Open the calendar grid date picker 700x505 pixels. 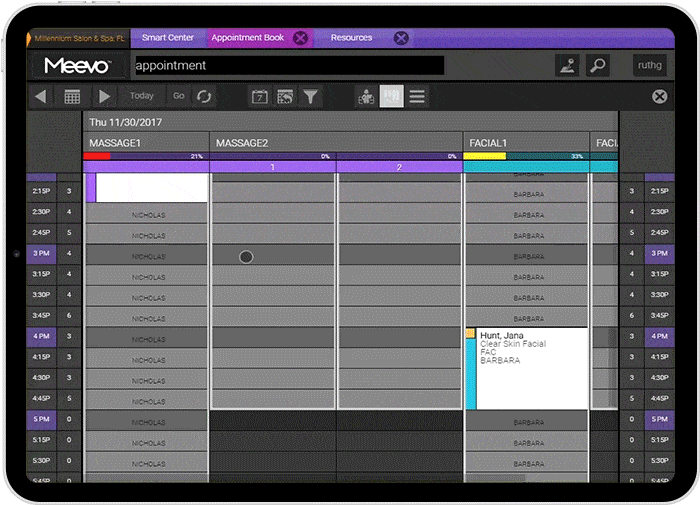click(x=72, y=96)
